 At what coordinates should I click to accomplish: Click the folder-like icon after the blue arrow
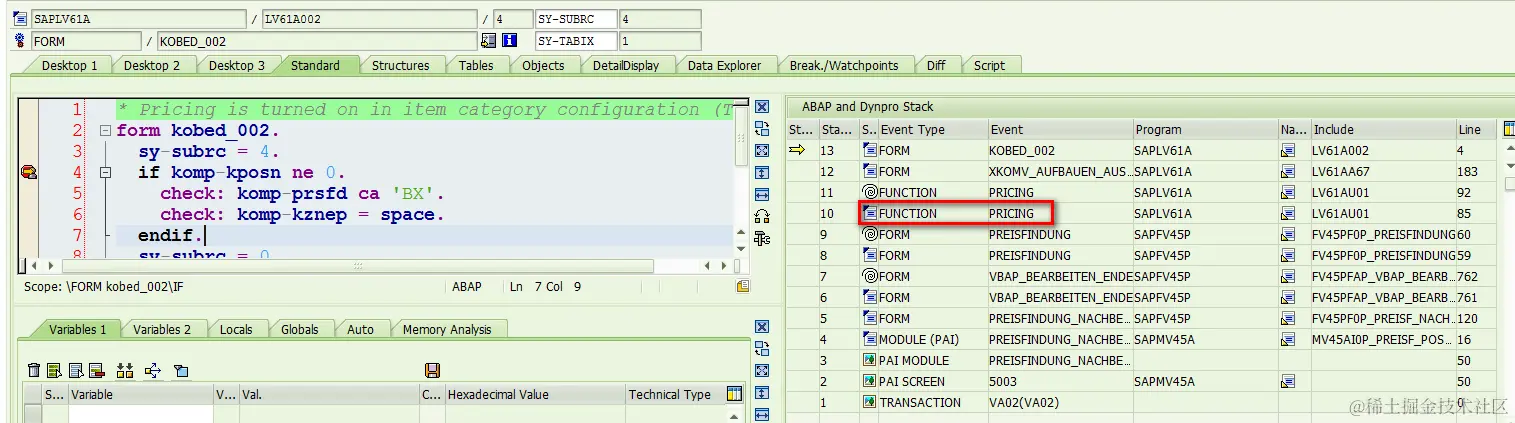point(181,371)
